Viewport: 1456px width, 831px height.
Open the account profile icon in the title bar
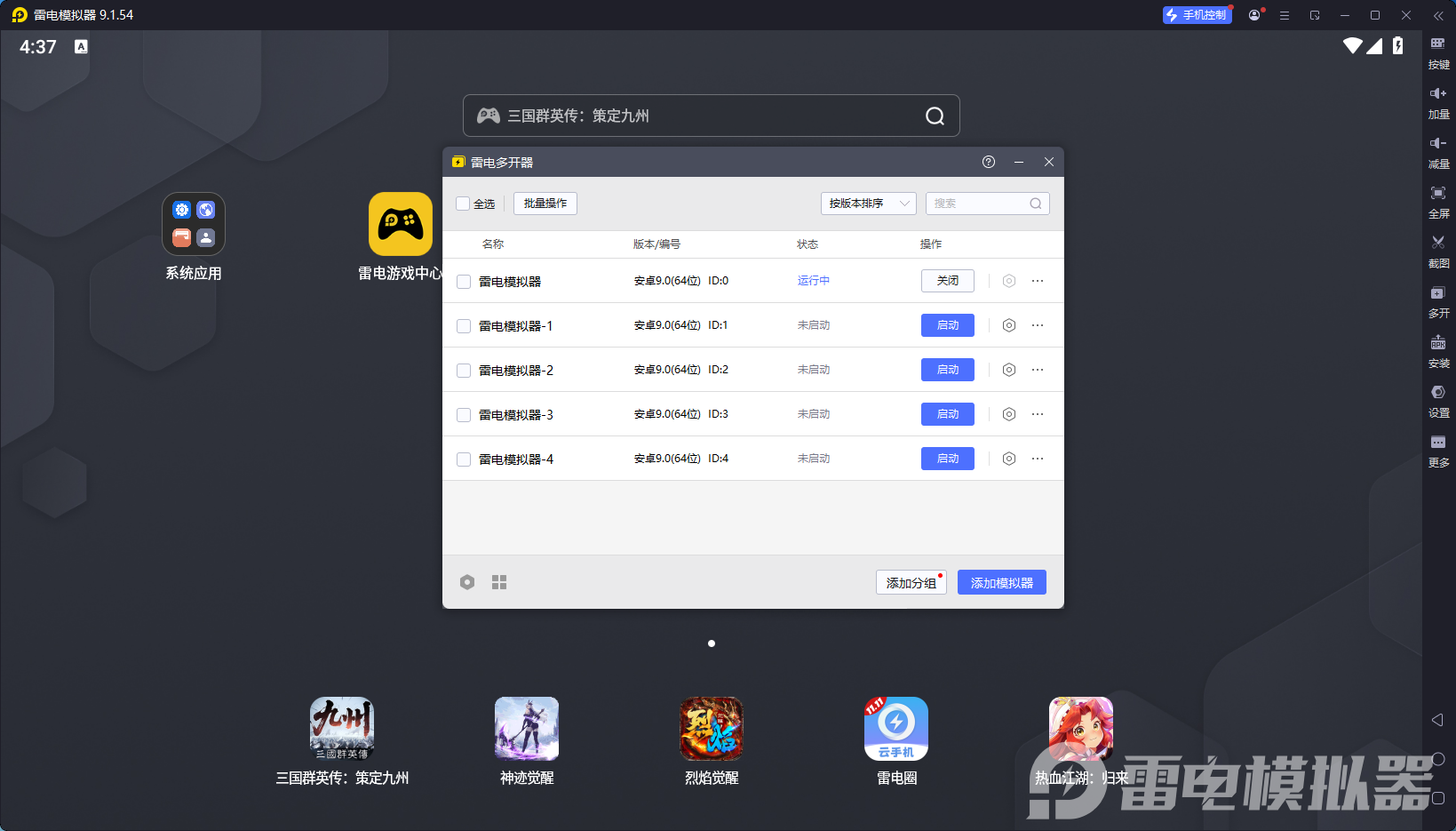coord(1254,15)
